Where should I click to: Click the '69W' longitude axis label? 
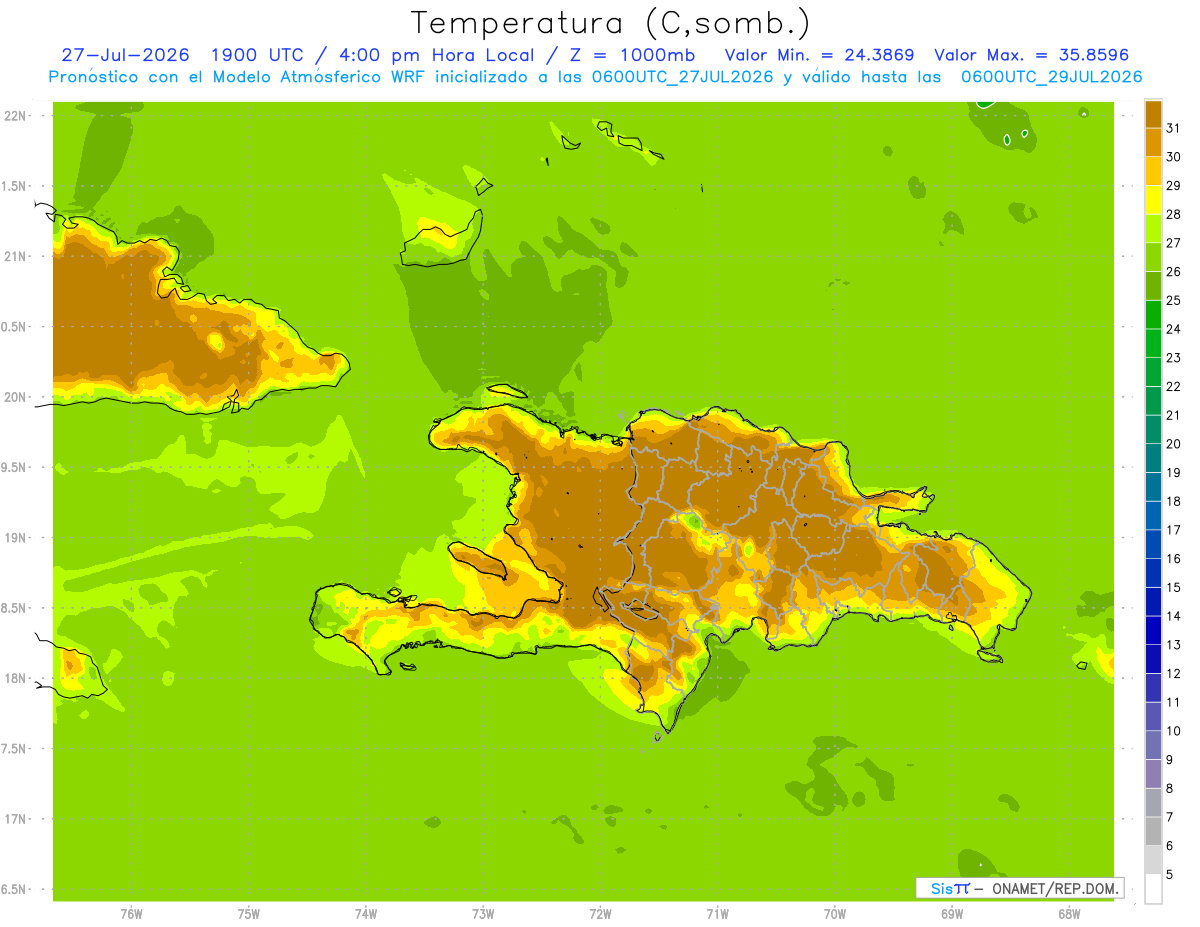click(952, 914)
